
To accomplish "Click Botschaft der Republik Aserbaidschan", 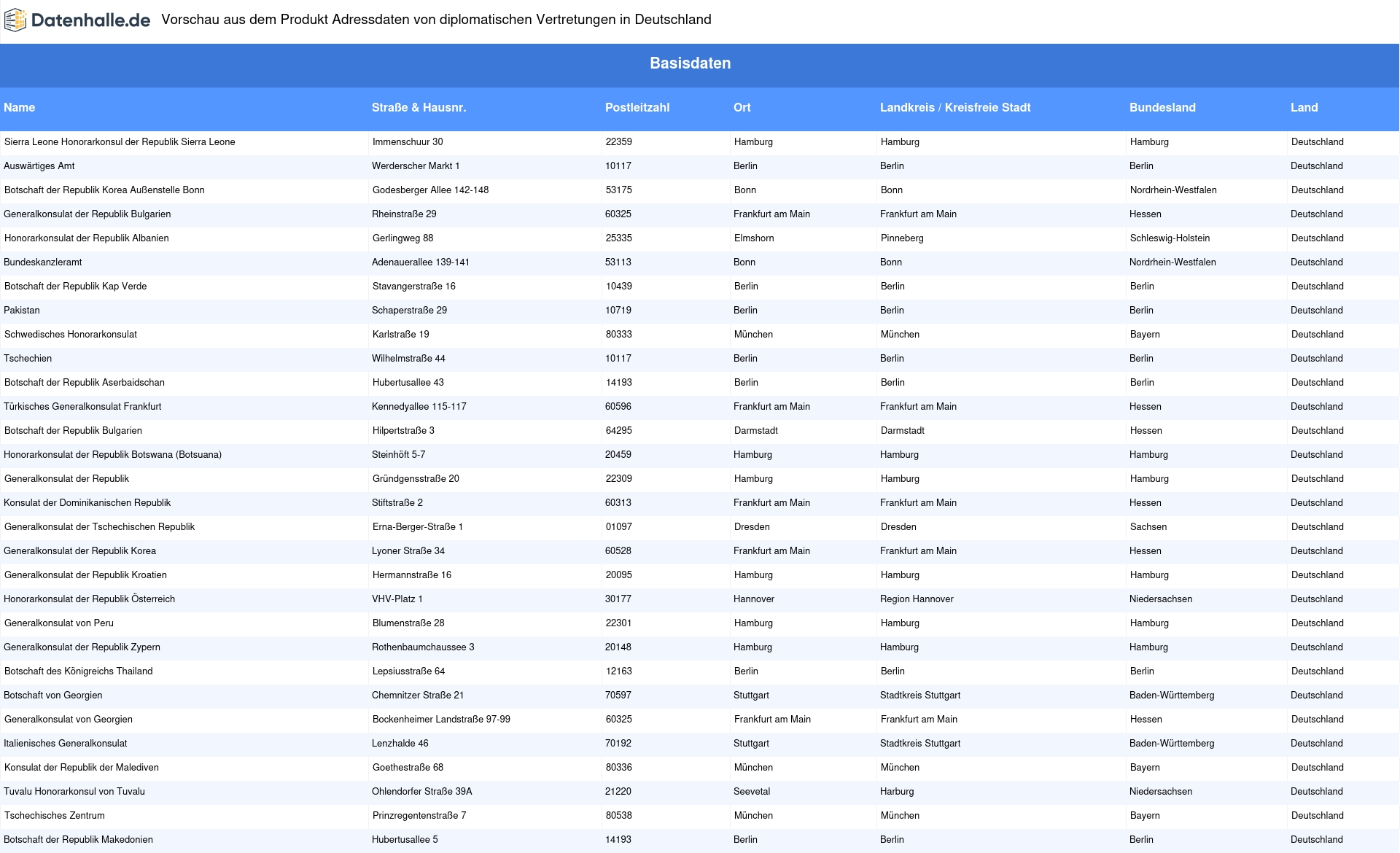I will click(85, 382).
